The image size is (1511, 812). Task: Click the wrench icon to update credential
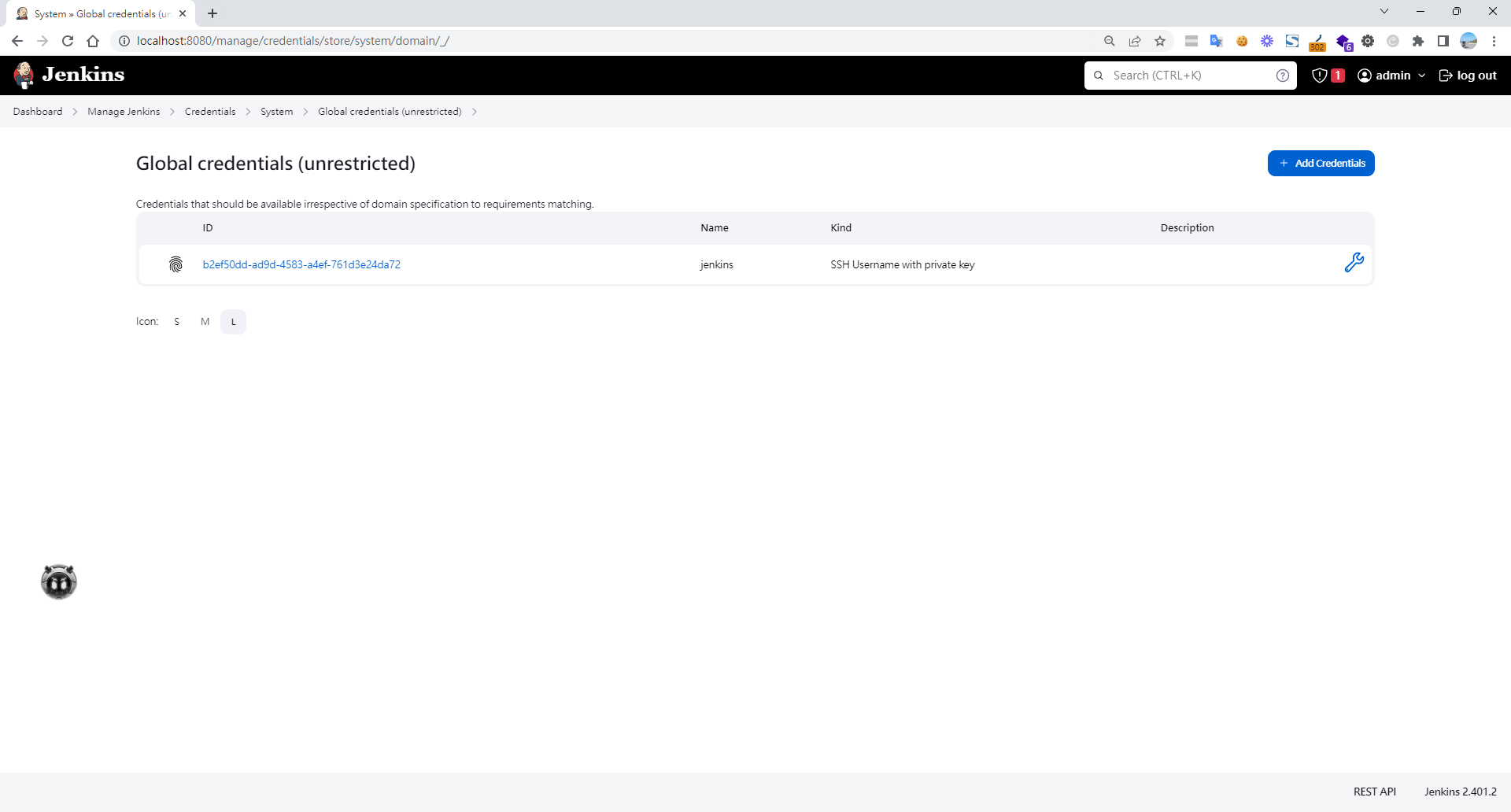point(1354,263)
